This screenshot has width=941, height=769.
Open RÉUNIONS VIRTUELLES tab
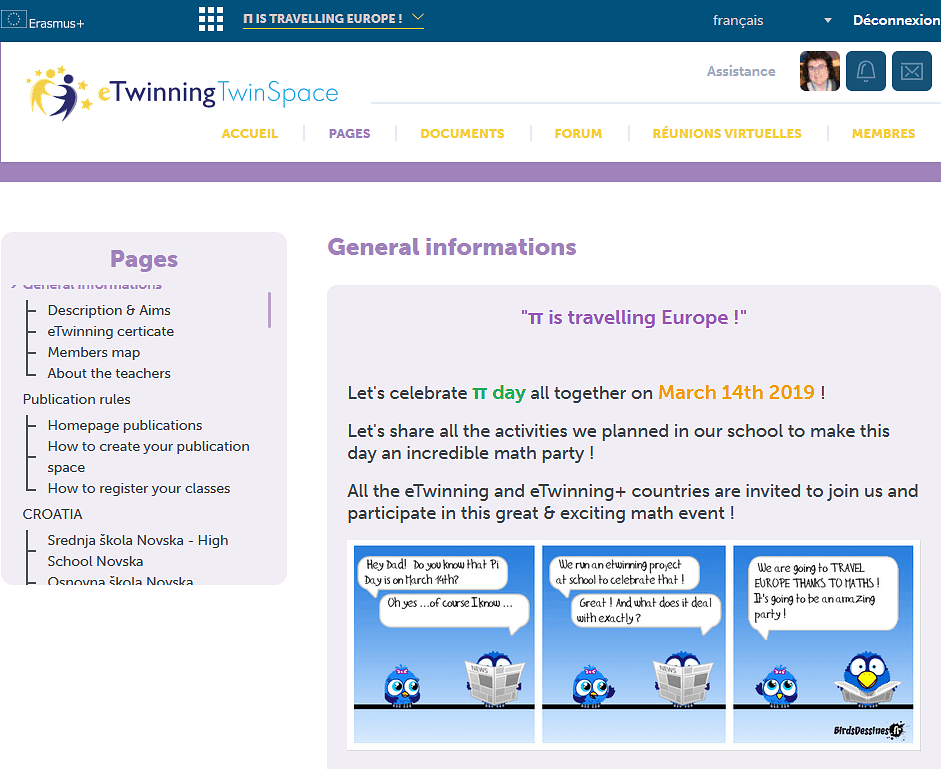(x=727, y=133)
